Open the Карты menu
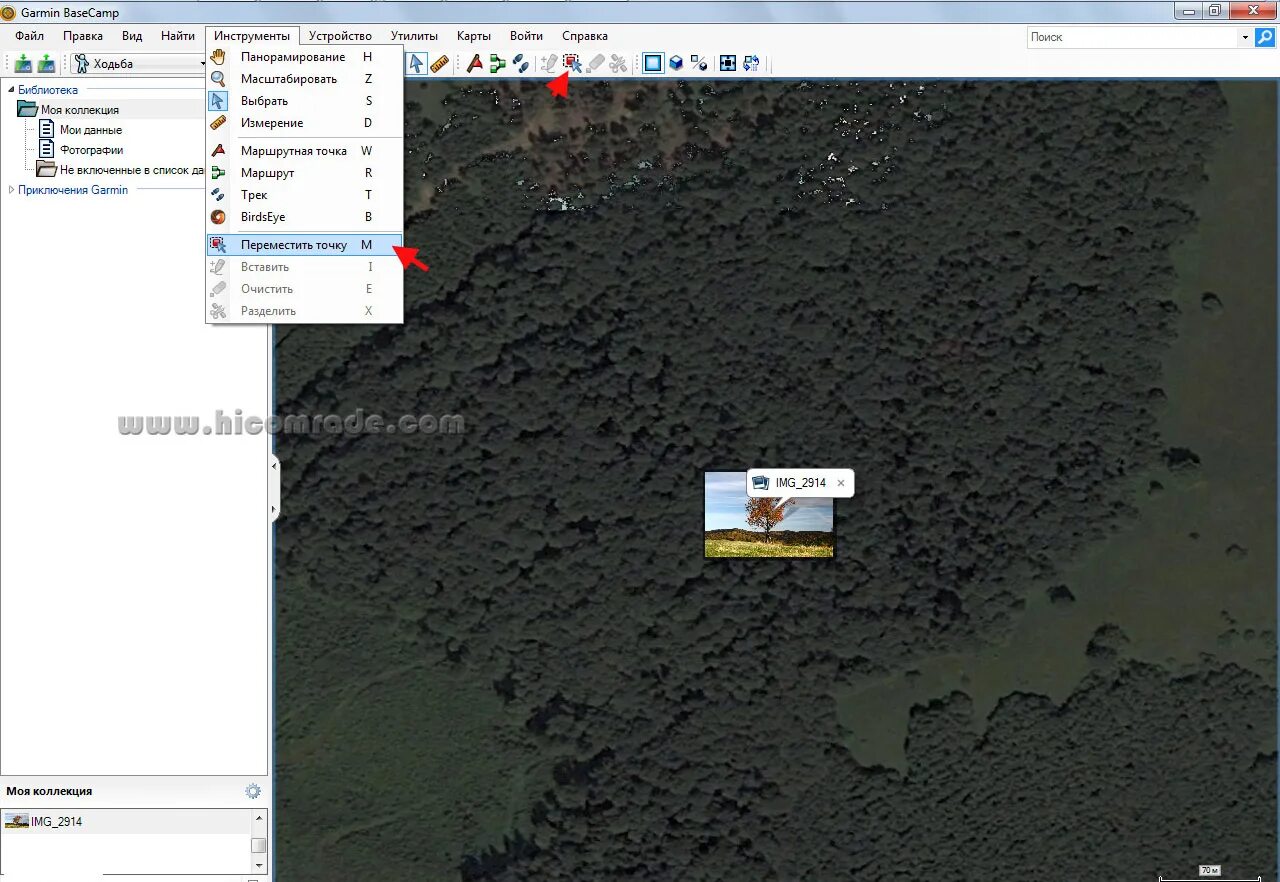 click(x=474, y=36)
